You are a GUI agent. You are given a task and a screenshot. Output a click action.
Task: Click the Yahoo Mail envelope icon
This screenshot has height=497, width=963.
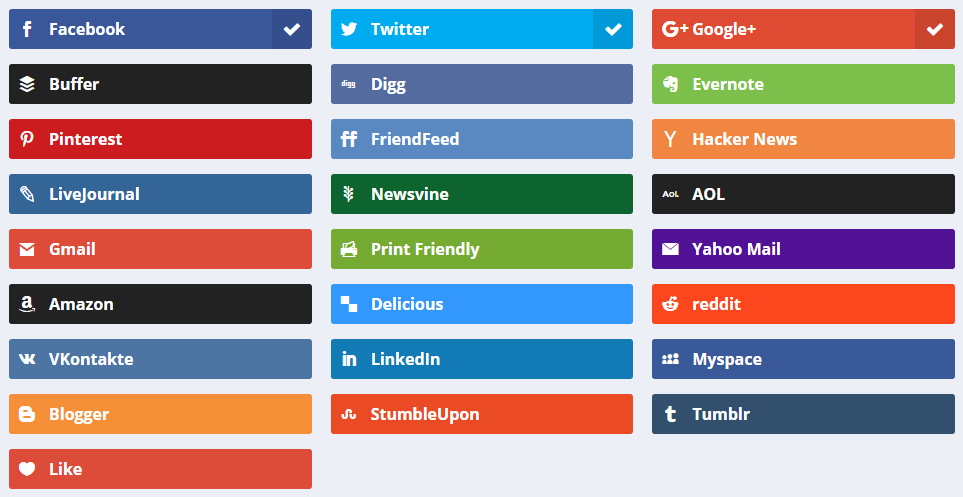tap(671, 249)
